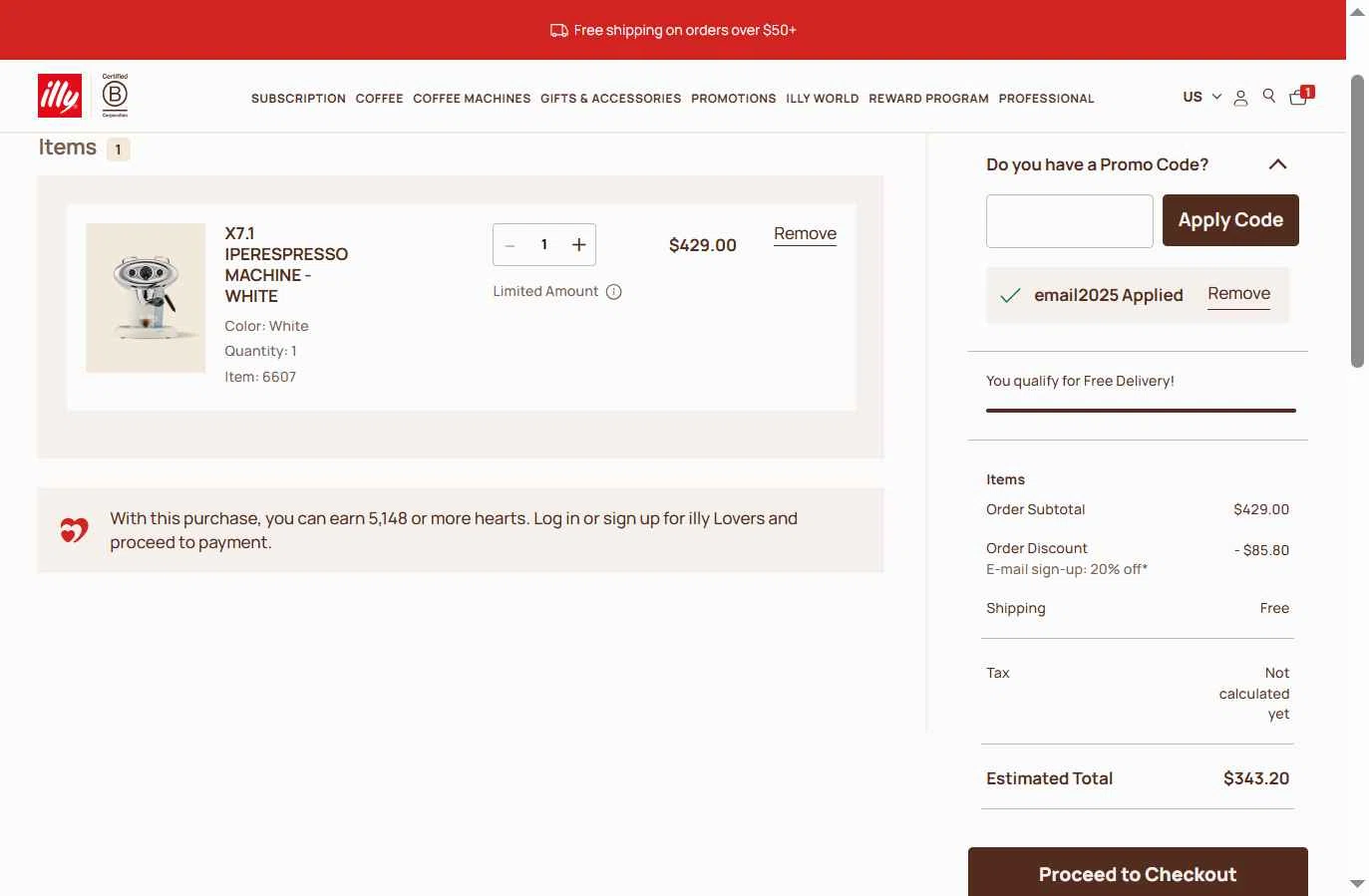The height and width of the screenshot is (896, 1369).
Task: Open the shopping cart icon
Action: tap(1300, 96)
